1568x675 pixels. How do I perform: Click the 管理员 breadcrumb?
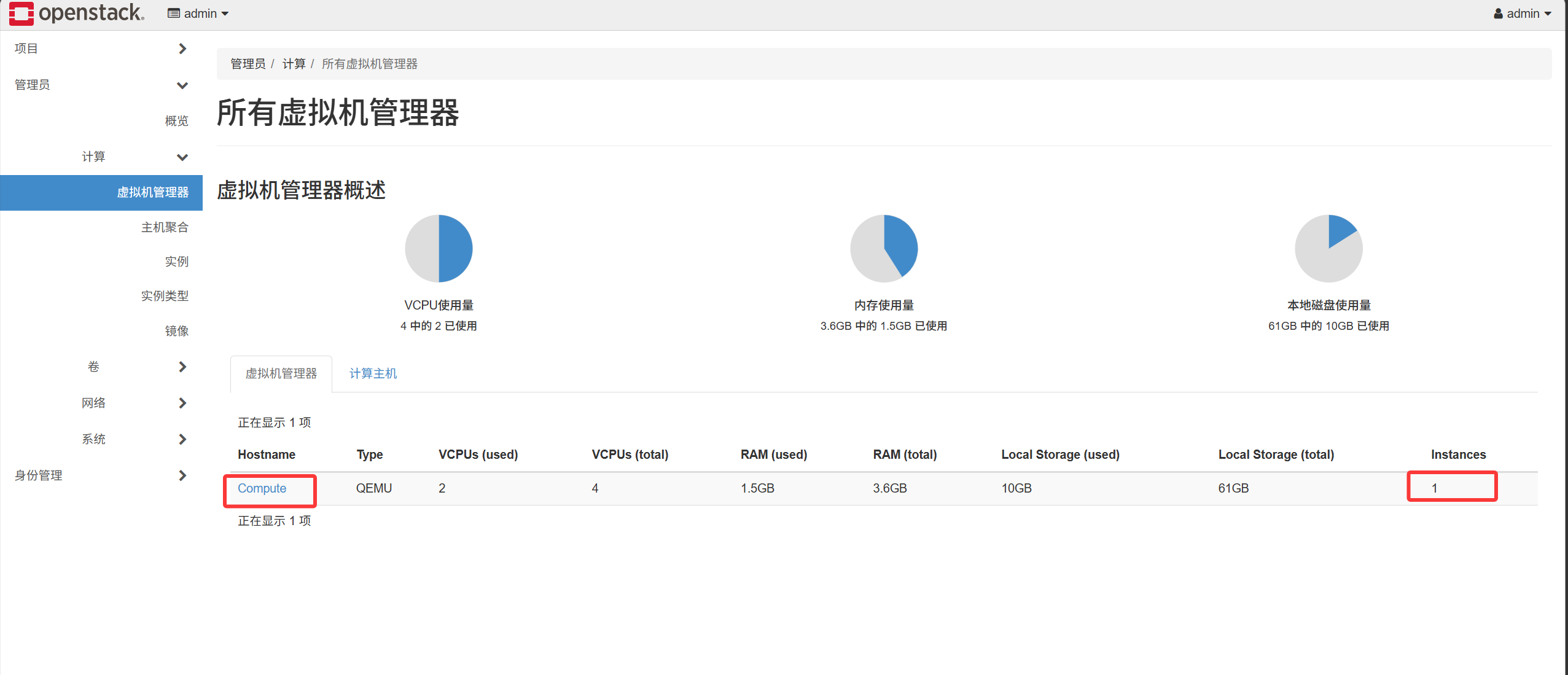(248, 64)
